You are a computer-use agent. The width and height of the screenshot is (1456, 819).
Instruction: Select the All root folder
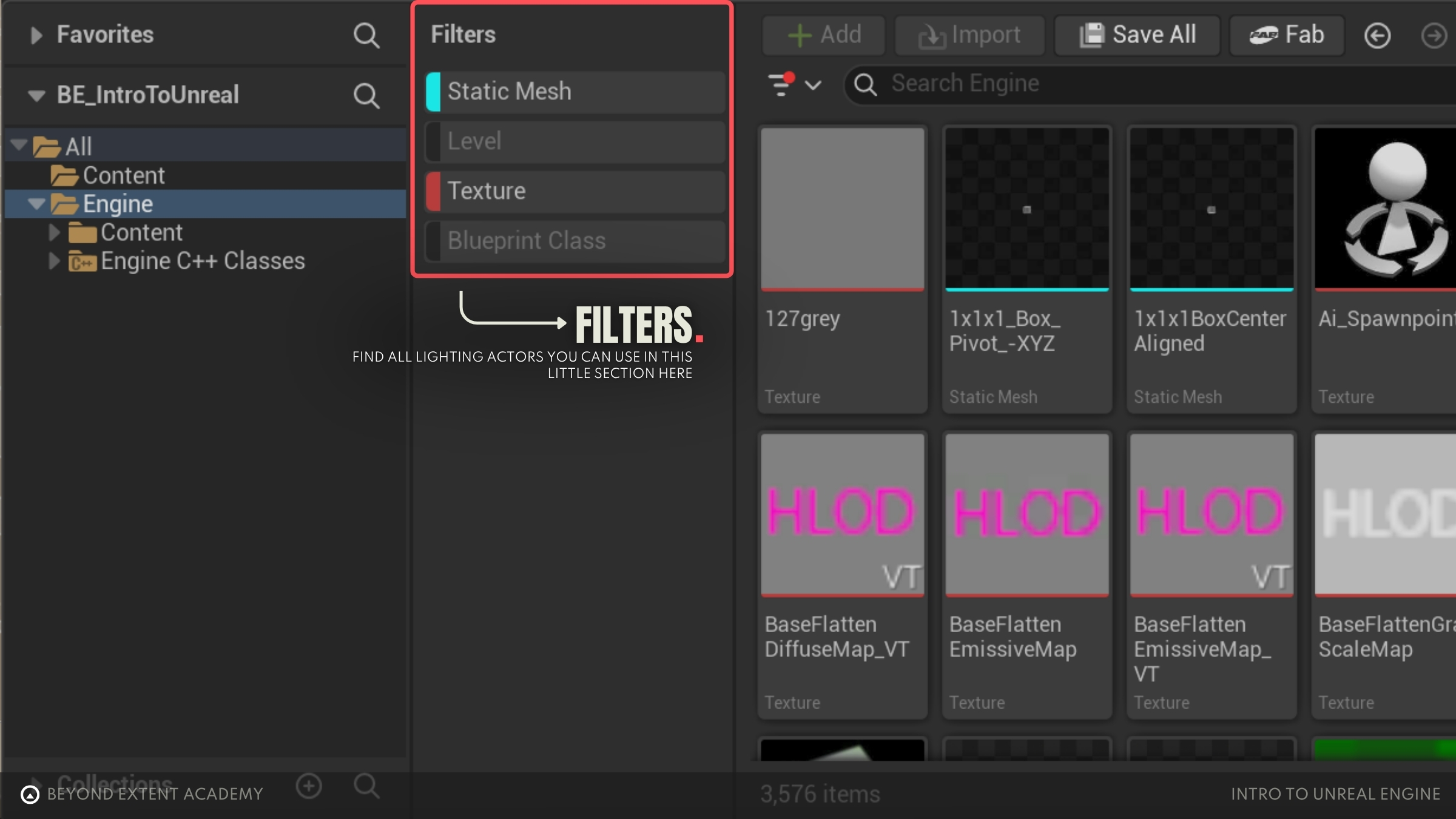(x=78, y=147)
